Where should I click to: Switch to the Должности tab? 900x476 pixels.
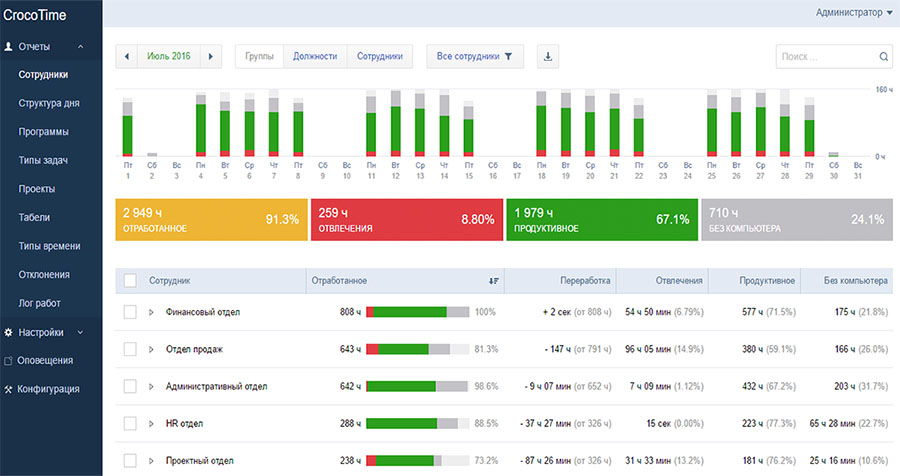pos(315,57)
